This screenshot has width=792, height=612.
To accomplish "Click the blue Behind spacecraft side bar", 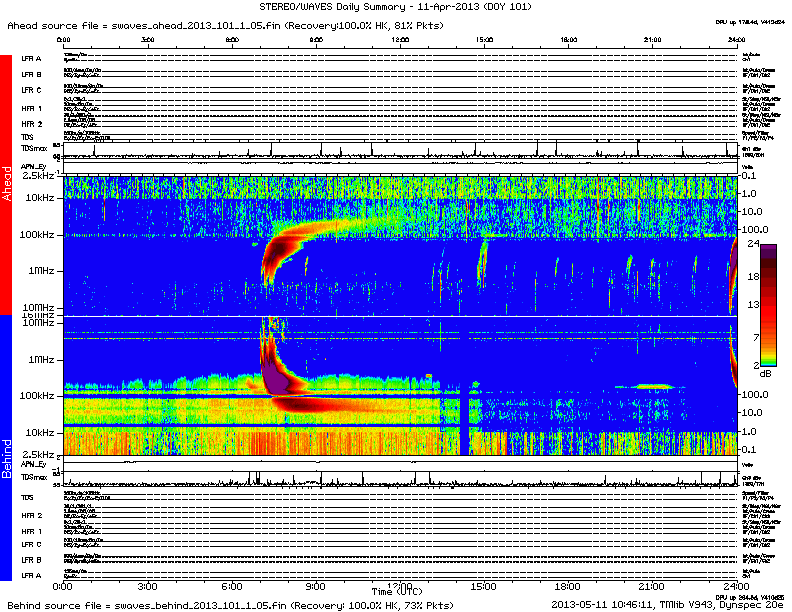I will click(7, 450).
